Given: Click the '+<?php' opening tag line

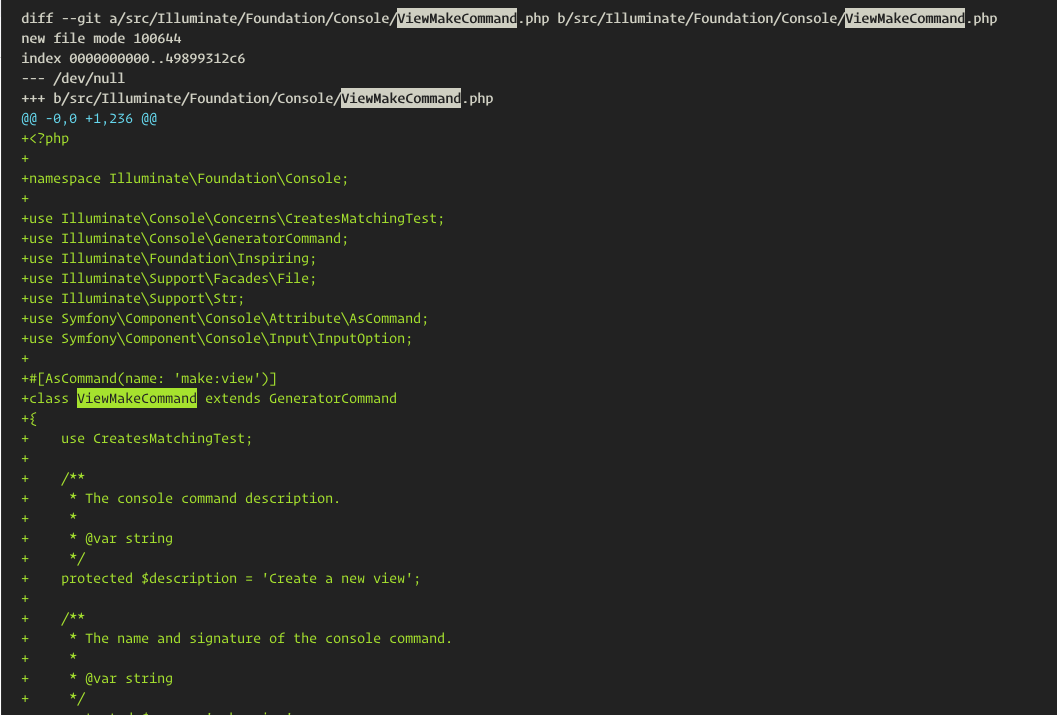Looking at the screenshot, I should coord(45,138).
